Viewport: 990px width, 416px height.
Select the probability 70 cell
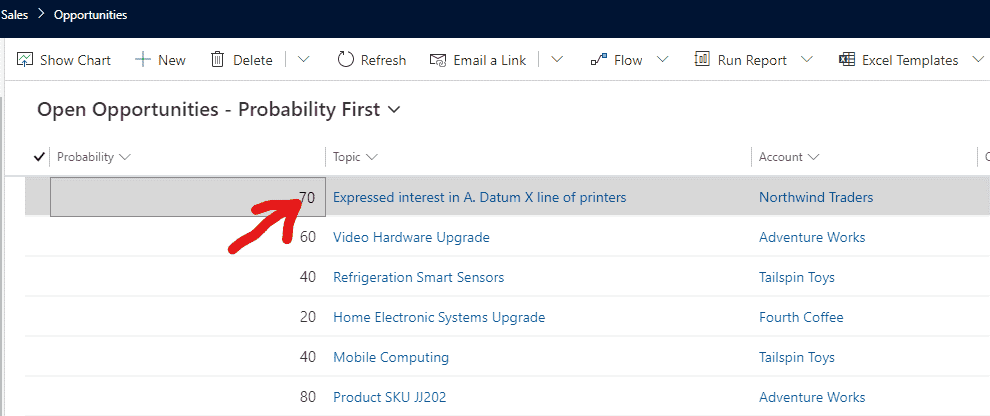pos(187,197)
